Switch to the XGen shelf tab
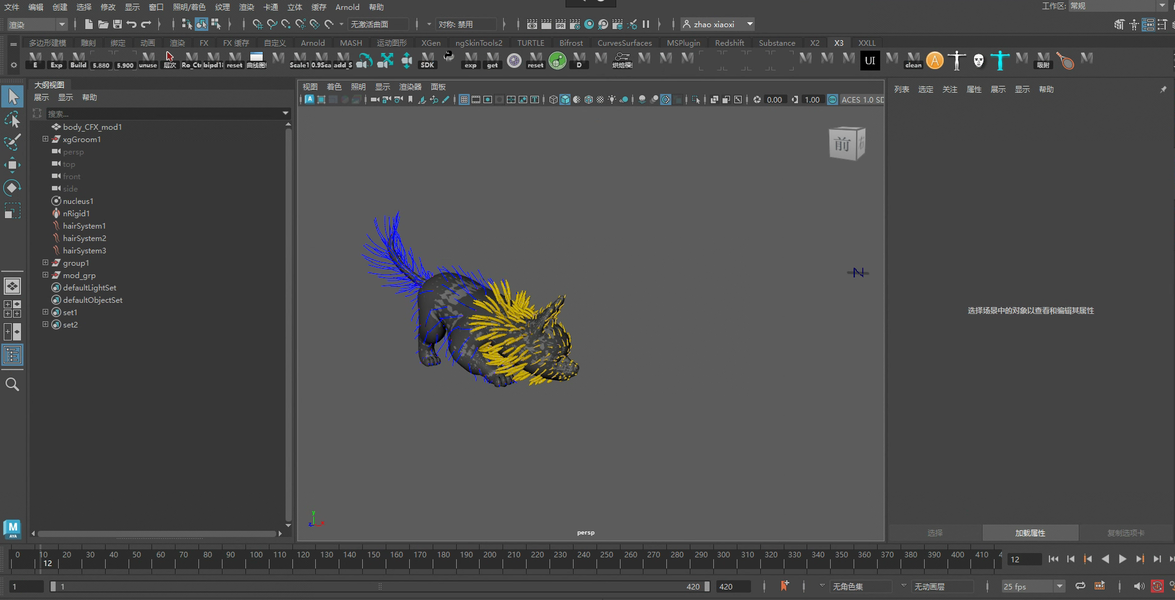The height and width of the screenshot is (600, 1175). click(x=431, y=43)
